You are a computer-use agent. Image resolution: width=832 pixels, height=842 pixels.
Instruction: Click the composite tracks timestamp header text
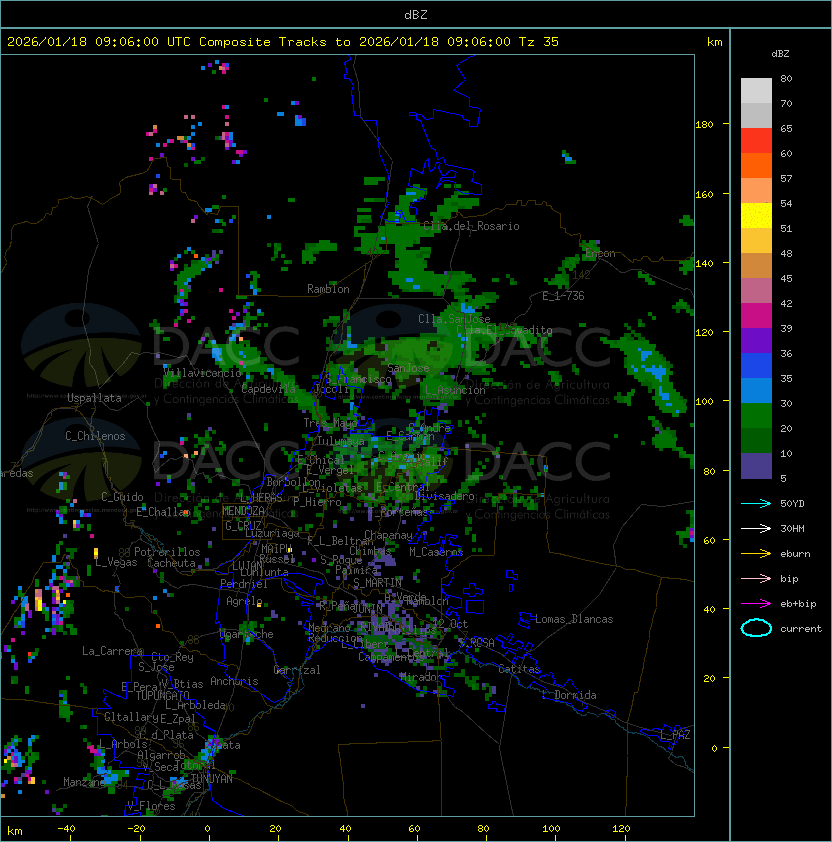(283, 42)
